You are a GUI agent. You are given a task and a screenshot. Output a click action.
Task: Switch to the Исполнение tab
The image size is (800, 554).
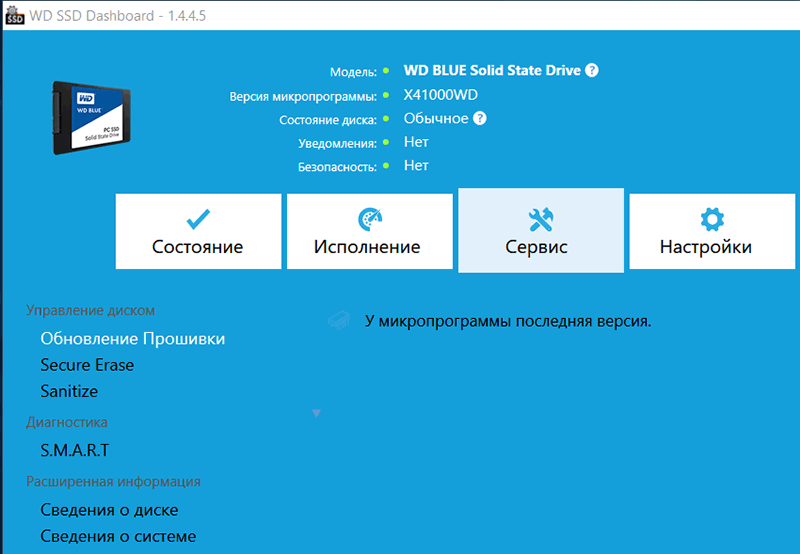point(367,247)
